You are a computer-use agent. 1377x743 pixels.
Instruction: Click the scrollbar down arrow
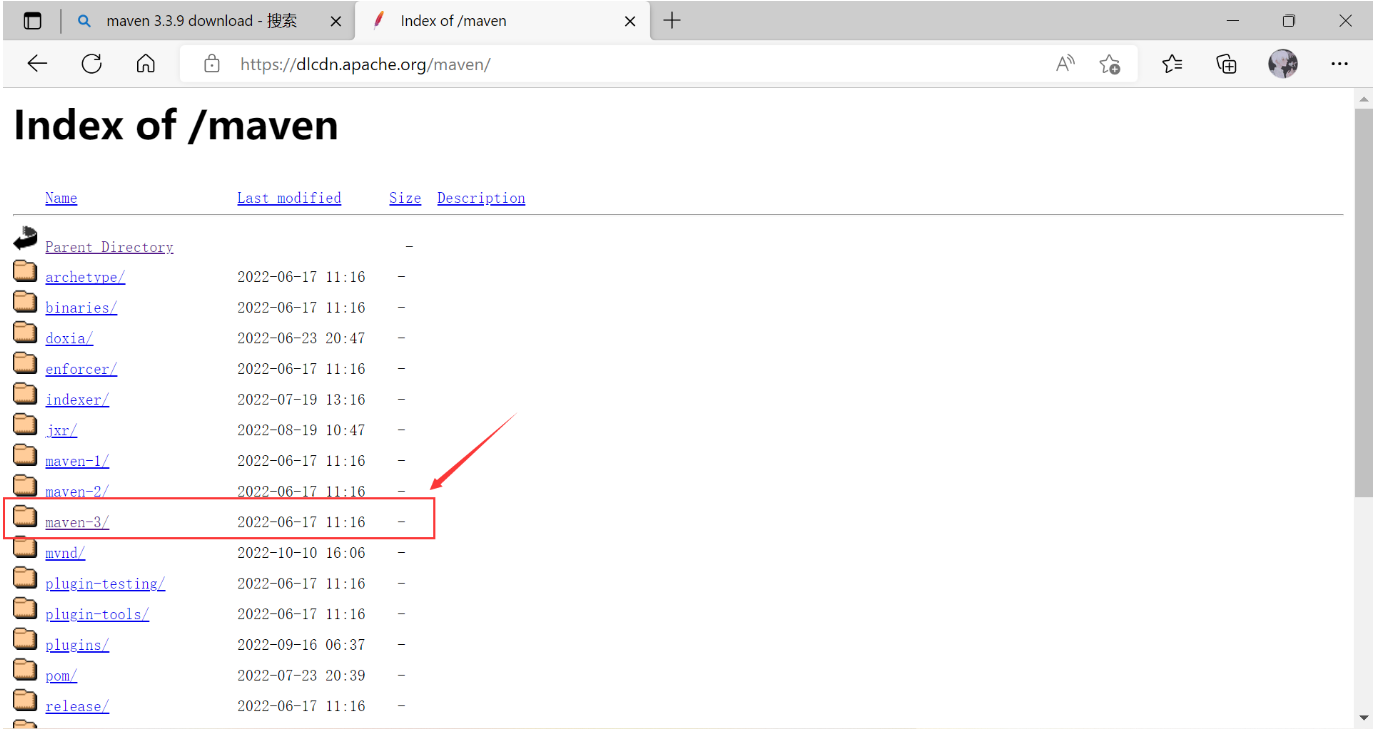1364,718
